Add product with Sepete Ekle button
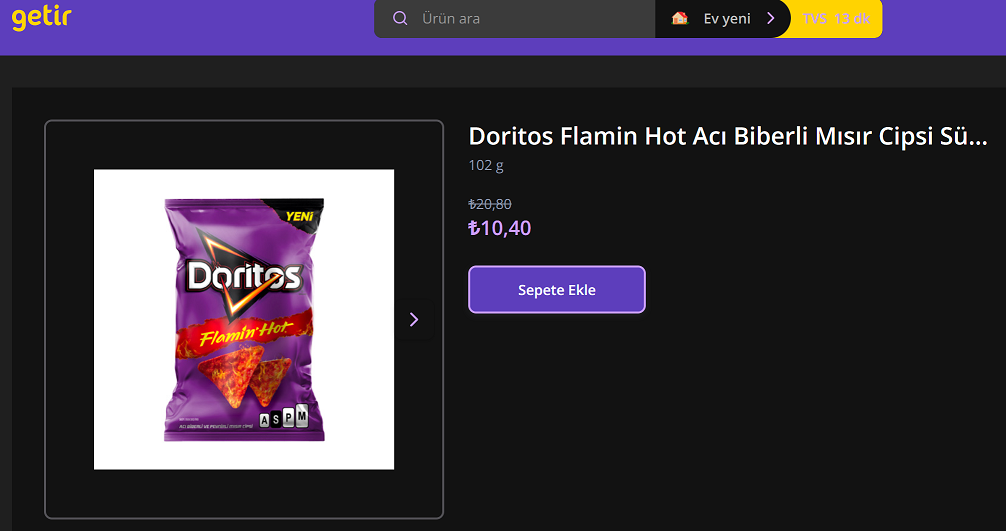 [557, 290]
